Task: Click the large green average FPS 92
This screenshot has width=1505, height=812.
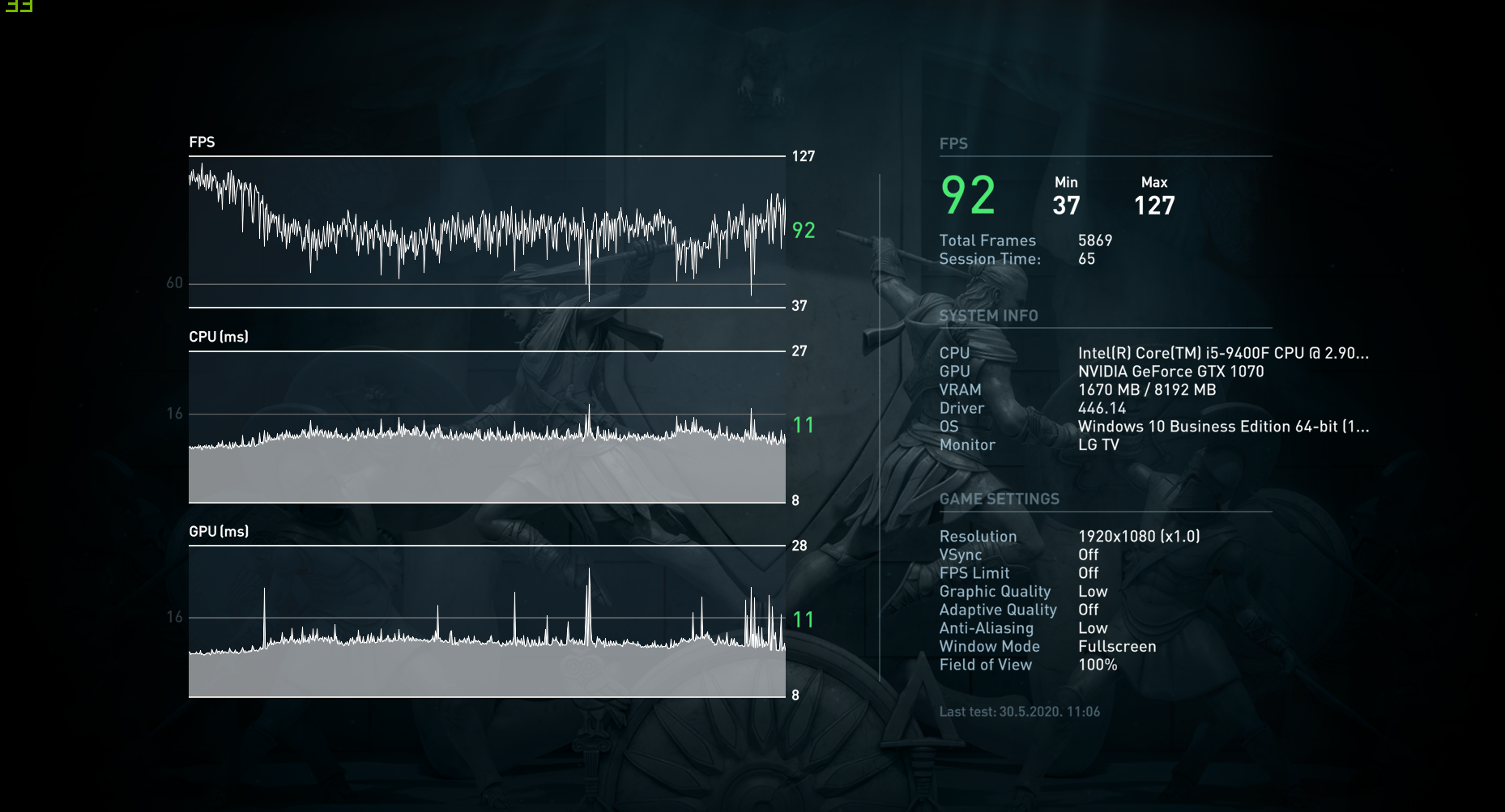Action: [x=968, y=195]
